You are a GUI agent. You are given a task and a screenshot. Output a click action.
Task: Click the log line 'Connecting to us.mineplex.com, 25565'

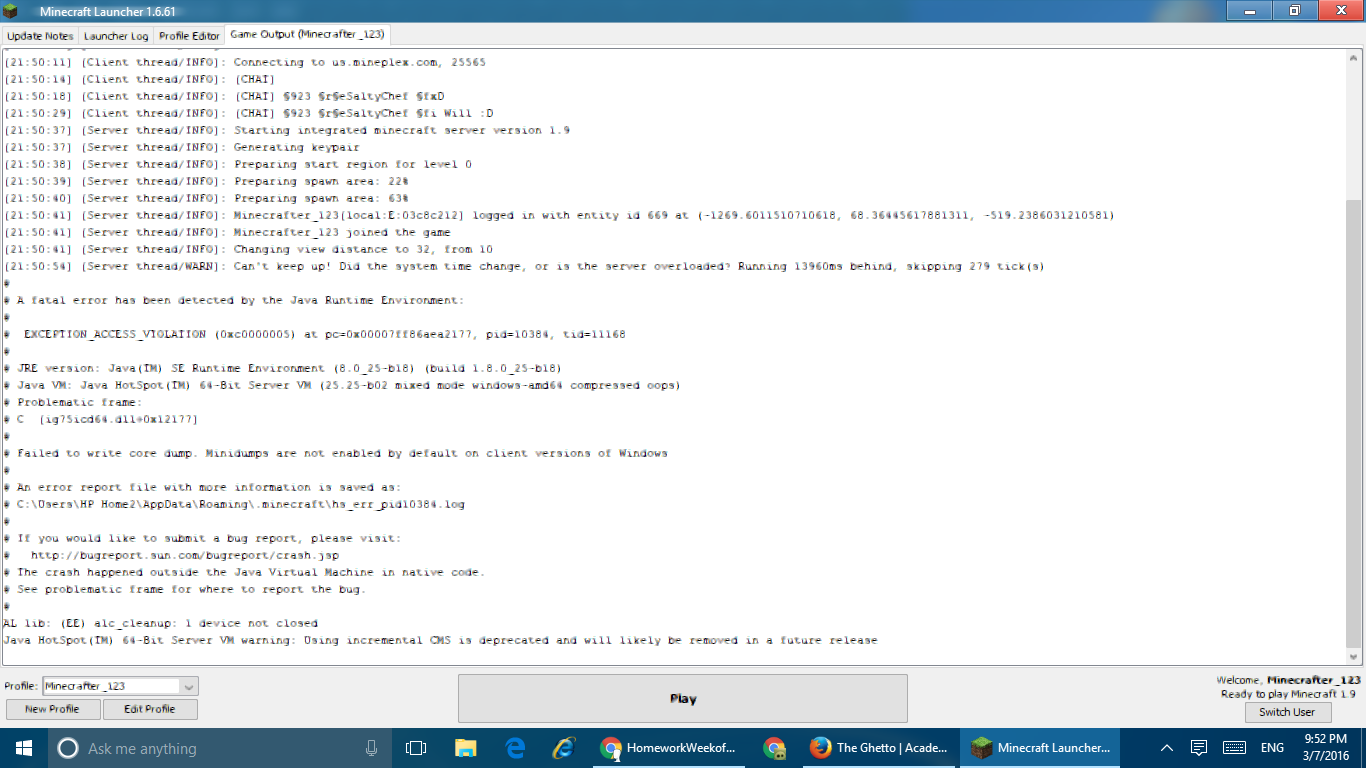(x=245, y=62)
